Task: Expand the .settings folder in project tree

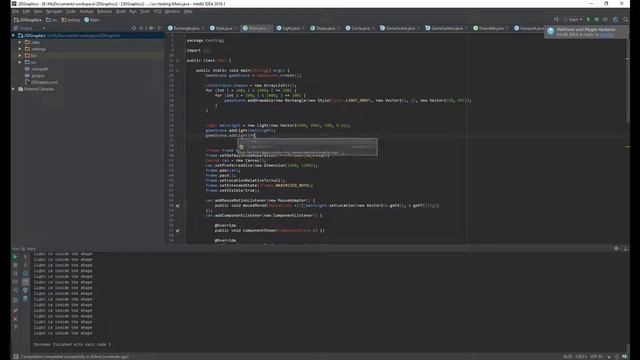Action: (x=20, y=49)
